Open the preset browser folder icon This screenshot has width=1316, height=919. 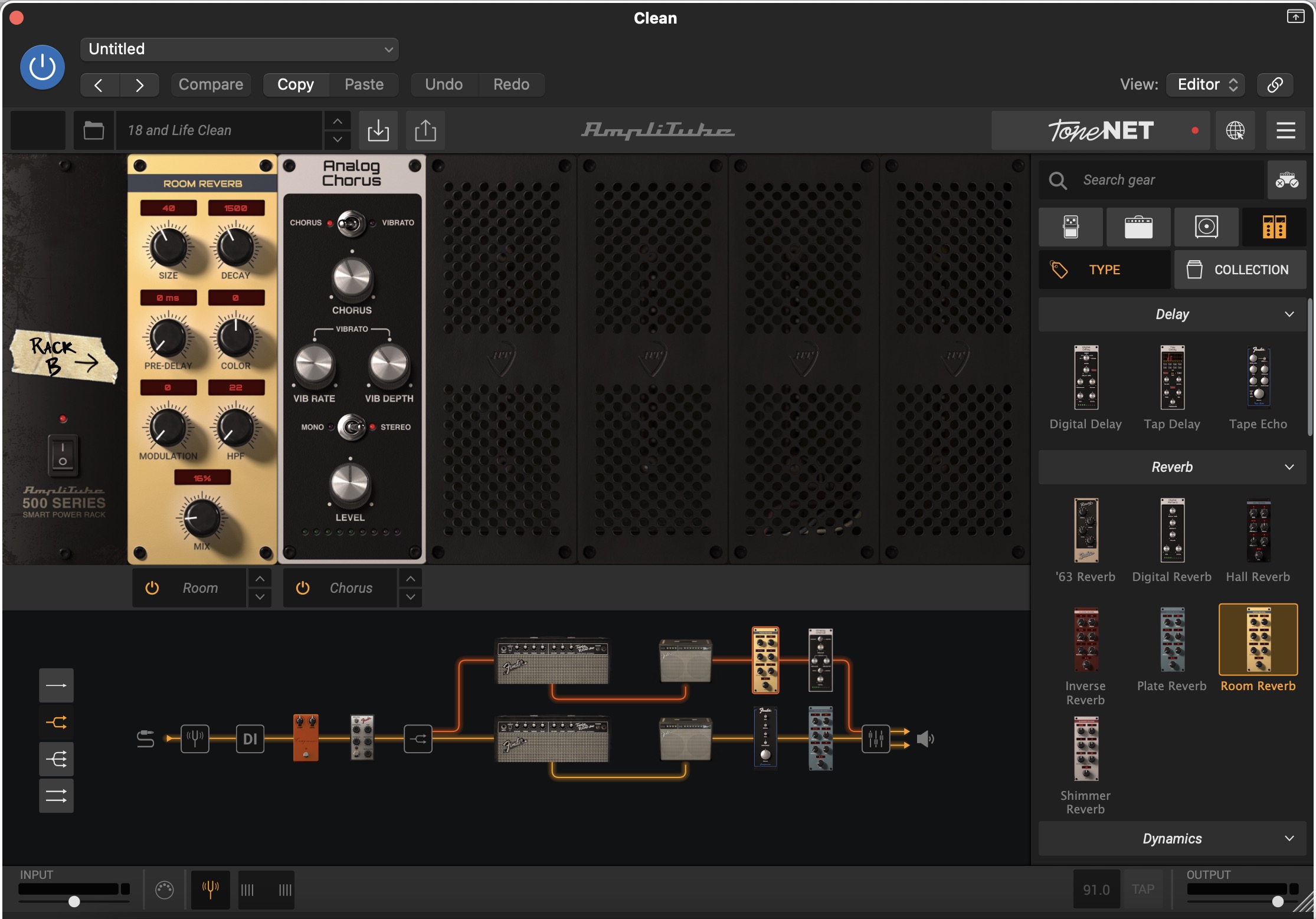93,130
